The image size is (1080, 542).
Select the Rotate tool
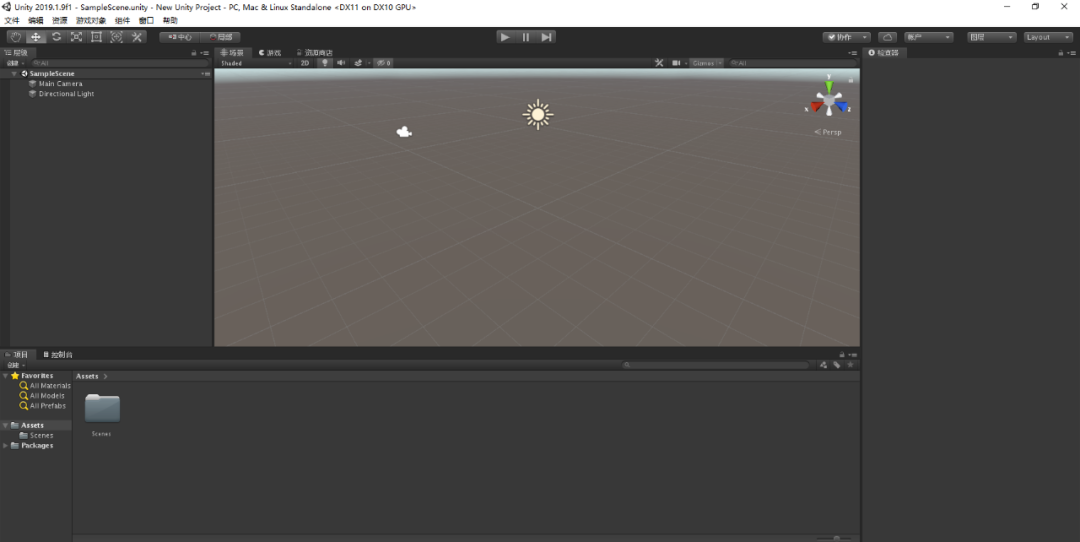pyautogui.click(x=56, y=37)
